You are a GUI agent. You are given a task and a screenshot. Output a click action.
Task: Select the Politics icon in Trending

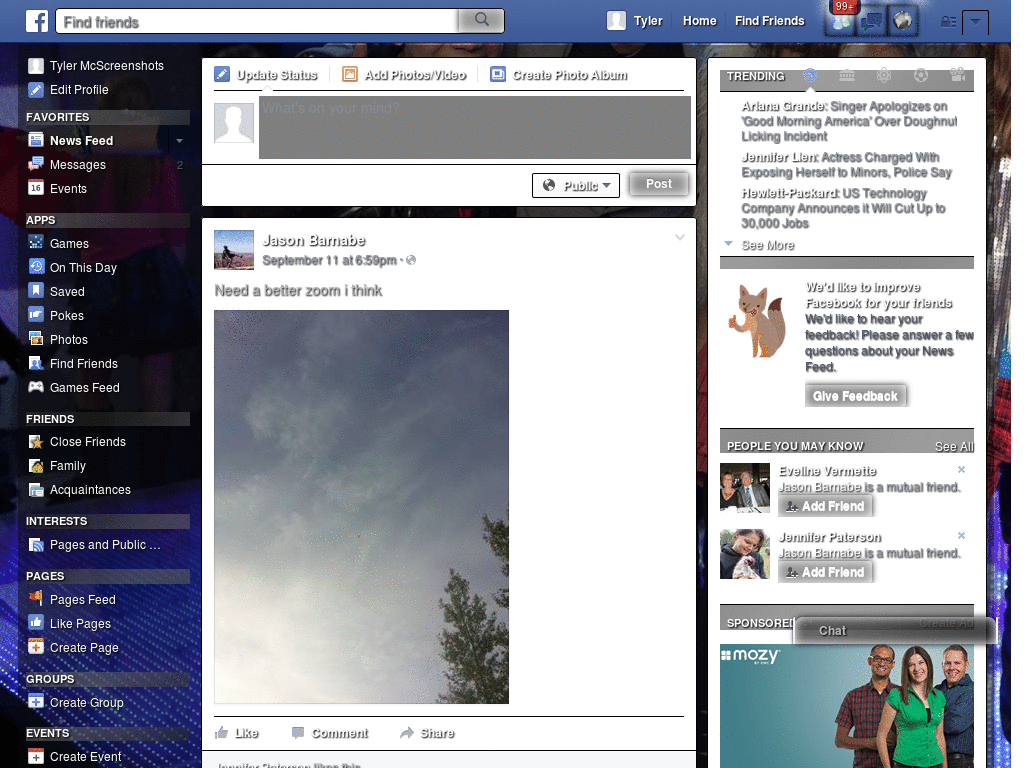point(847,76)
